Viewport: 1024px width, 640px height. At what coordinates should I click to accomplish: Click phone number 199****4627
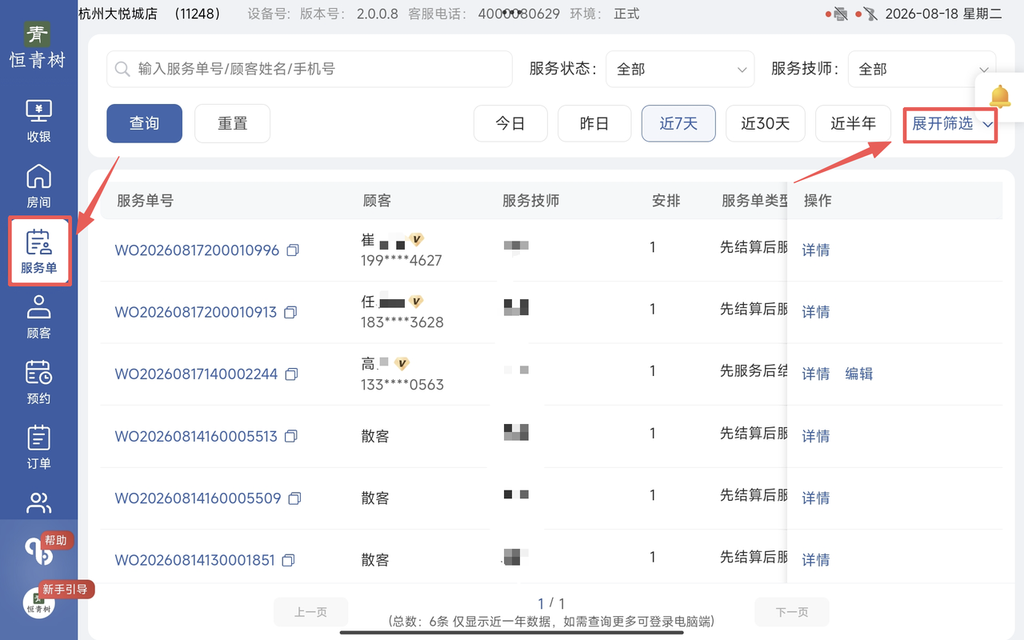pyautogui.click(x=402, y=261)
